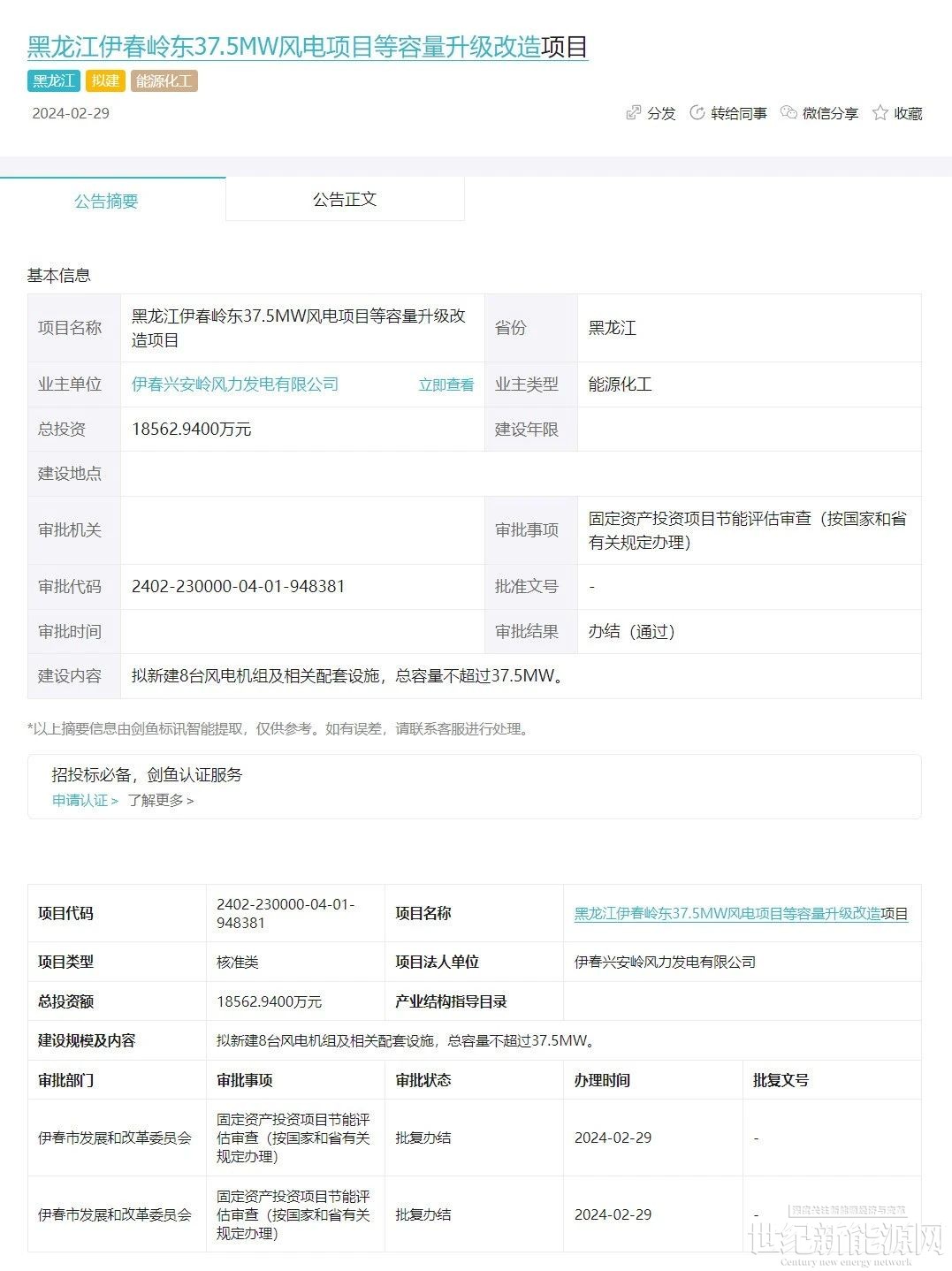
Task: Select 18562.9400万元 in 总投资 row
Action: pos(192,430)
